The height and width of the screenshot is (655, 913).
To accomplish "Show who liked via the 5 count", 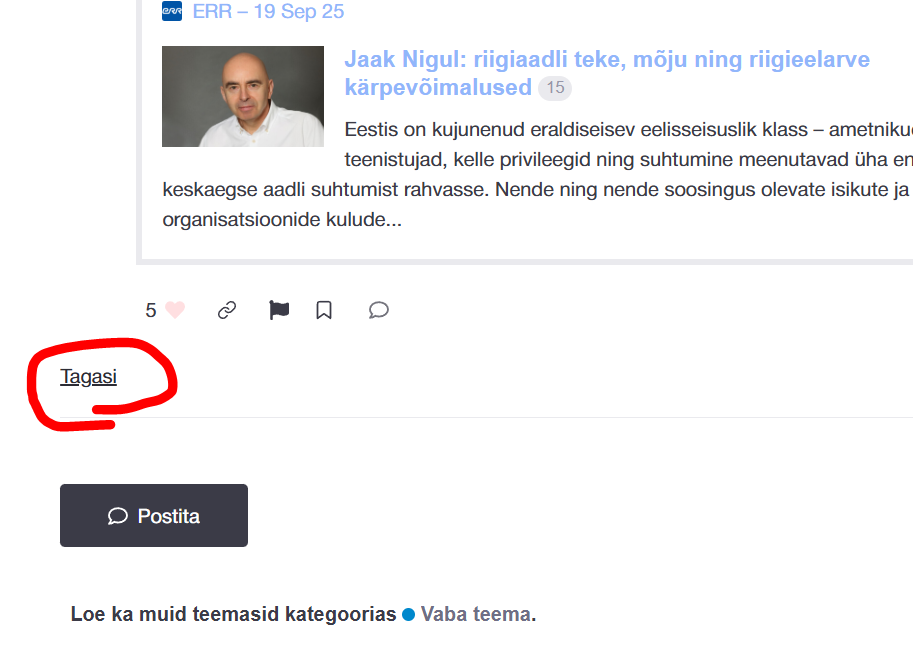I will (151, 310).
